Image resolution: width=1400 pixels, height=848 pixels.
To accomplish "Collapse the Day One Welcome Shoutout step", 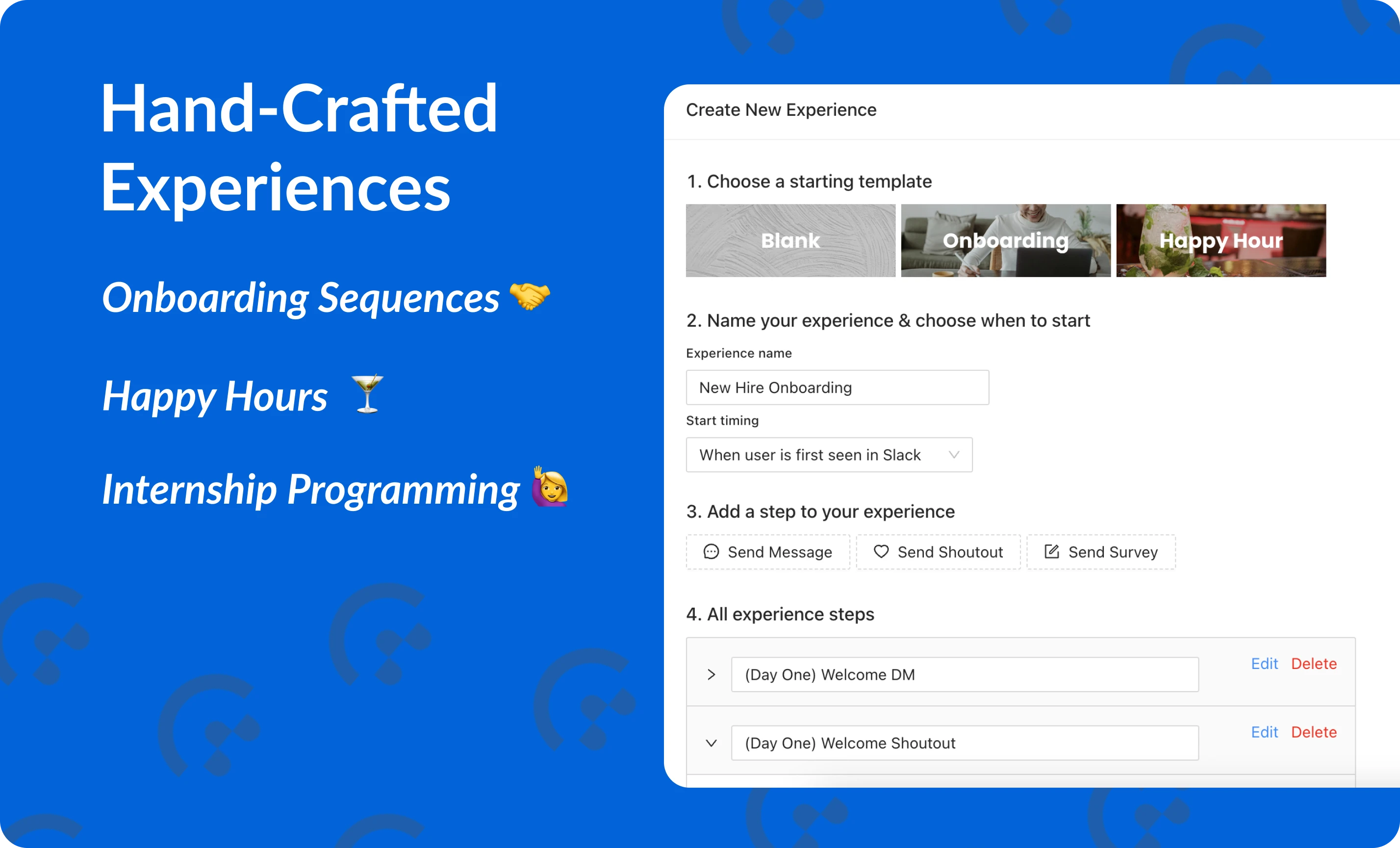I will pos(712,742).
